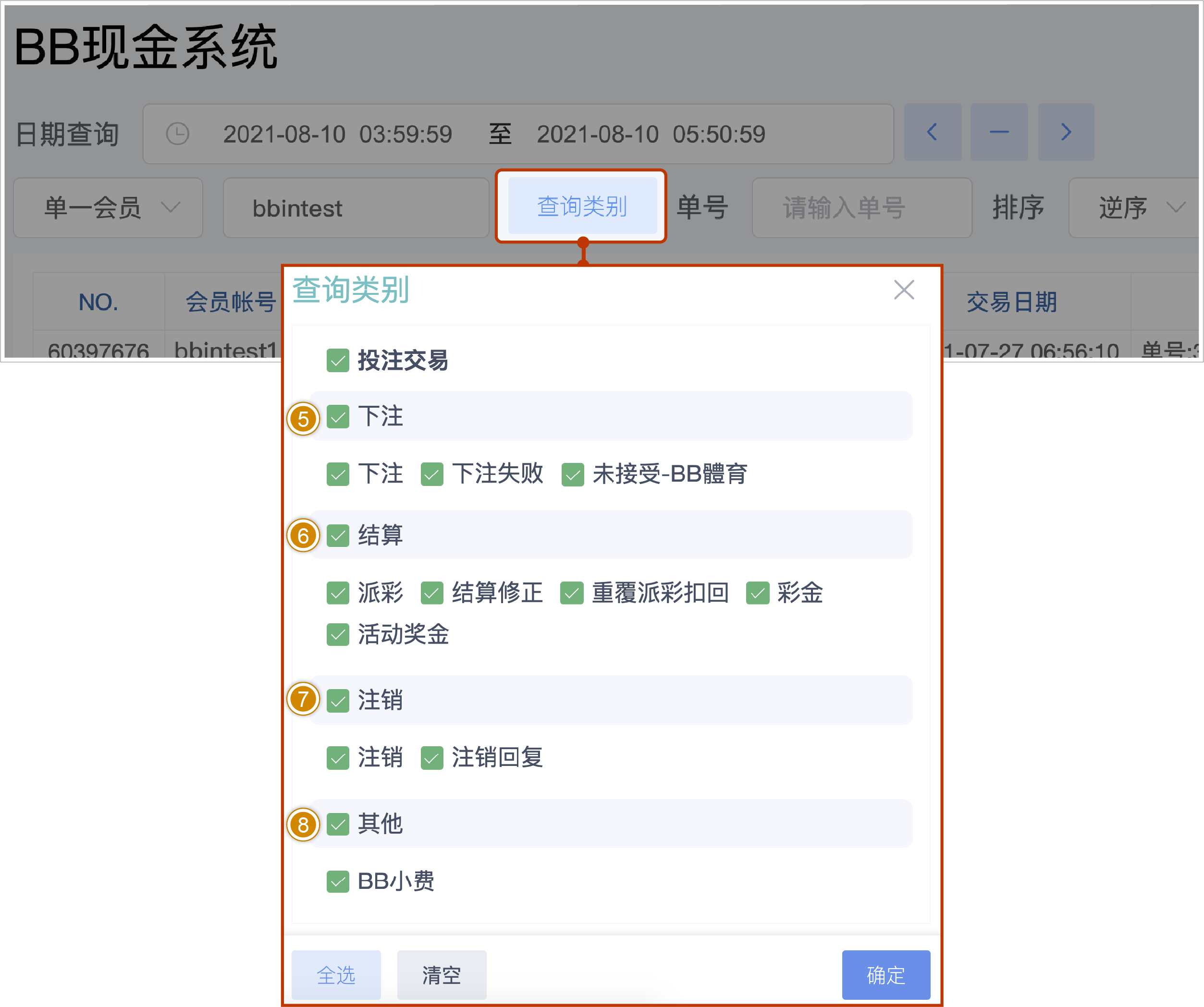Uncheck the 重覆派彩扣回 checkbox
Screen dimensions: 1204x1007
click(572, 593)
